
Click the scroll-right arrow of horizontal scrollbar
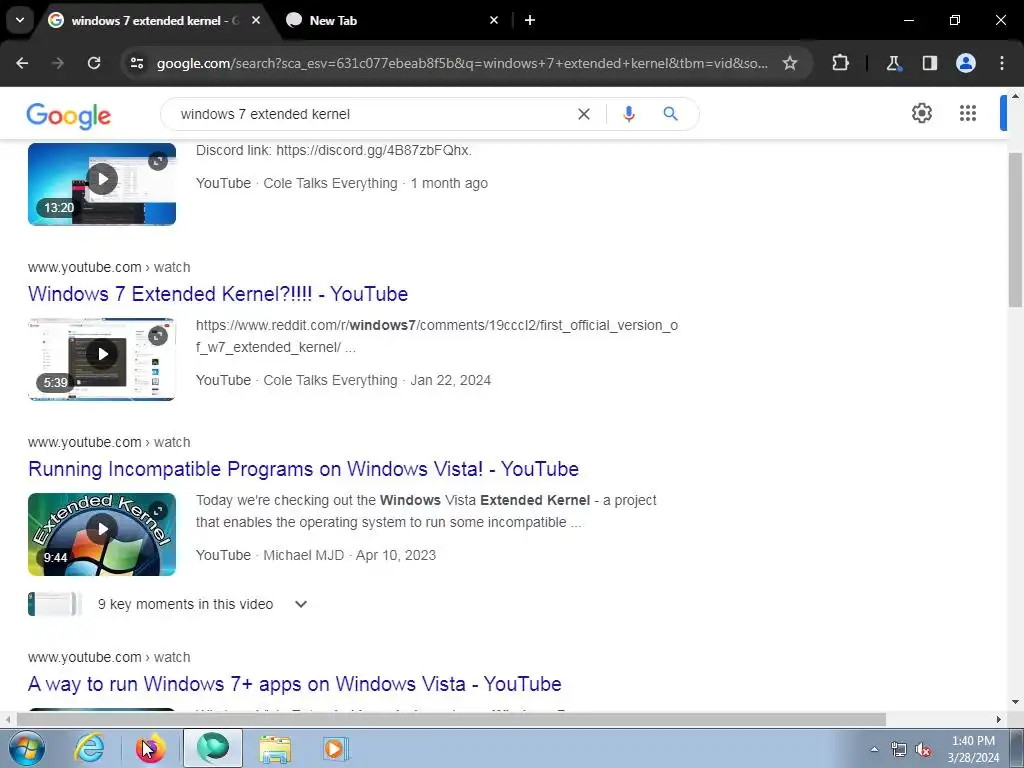click(x=998, y=720)
